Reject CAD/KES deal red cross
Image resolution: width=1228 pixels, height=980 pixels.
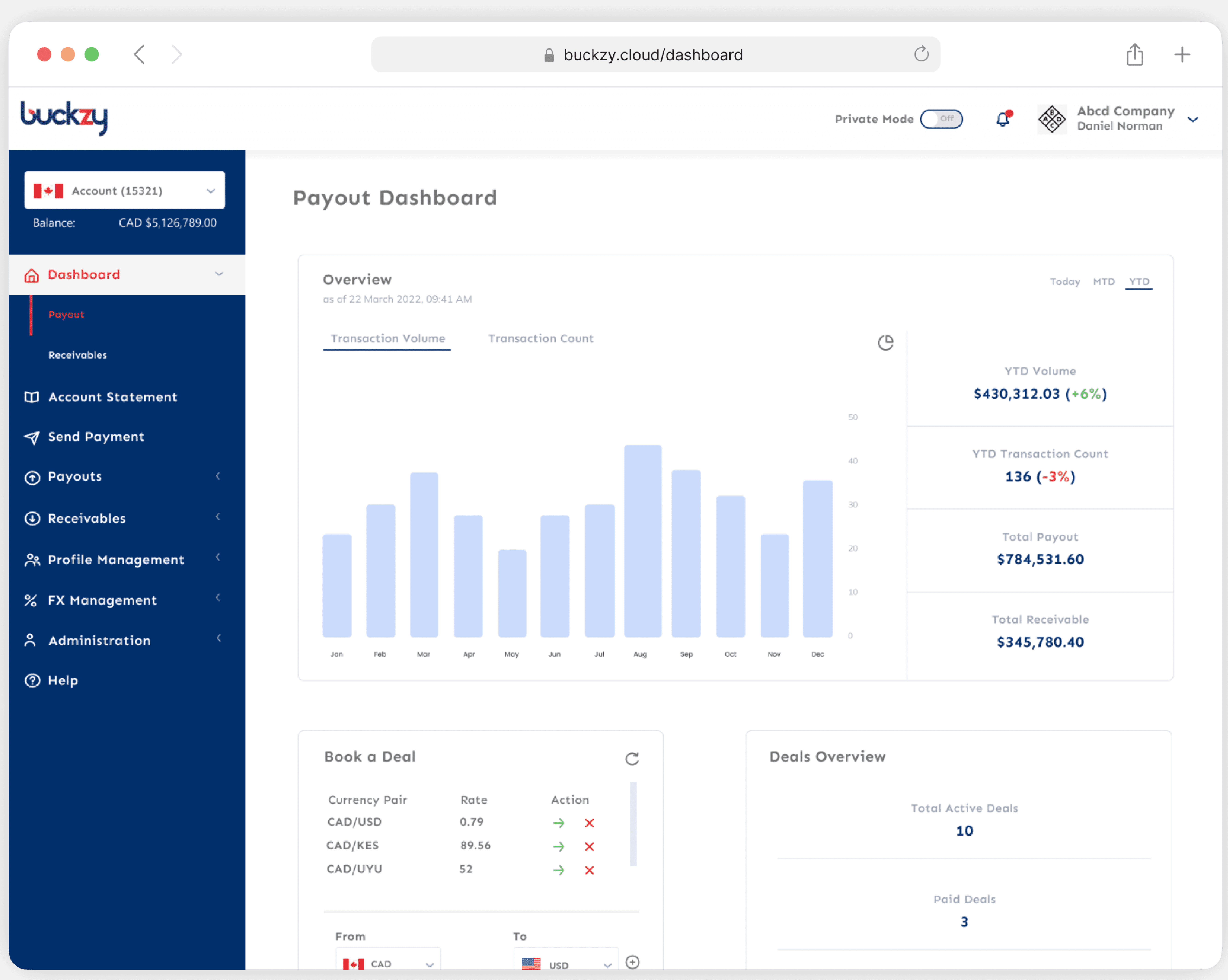pyautogui.click(x=589, y=847)
